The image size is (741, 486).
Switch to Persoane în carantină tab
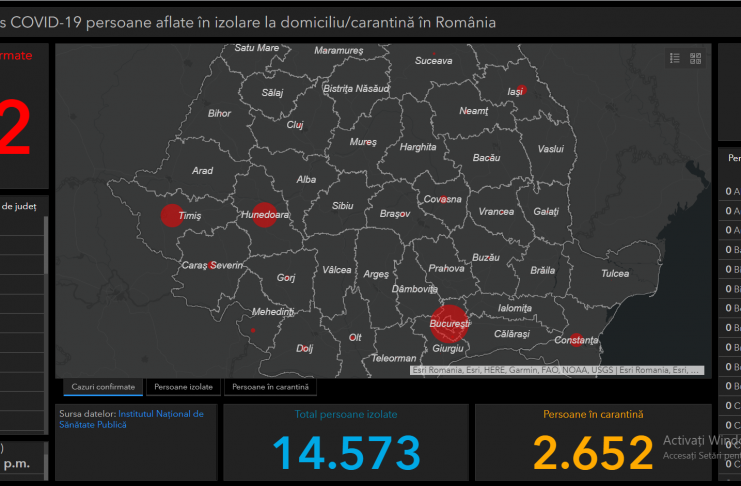(269, 386)
